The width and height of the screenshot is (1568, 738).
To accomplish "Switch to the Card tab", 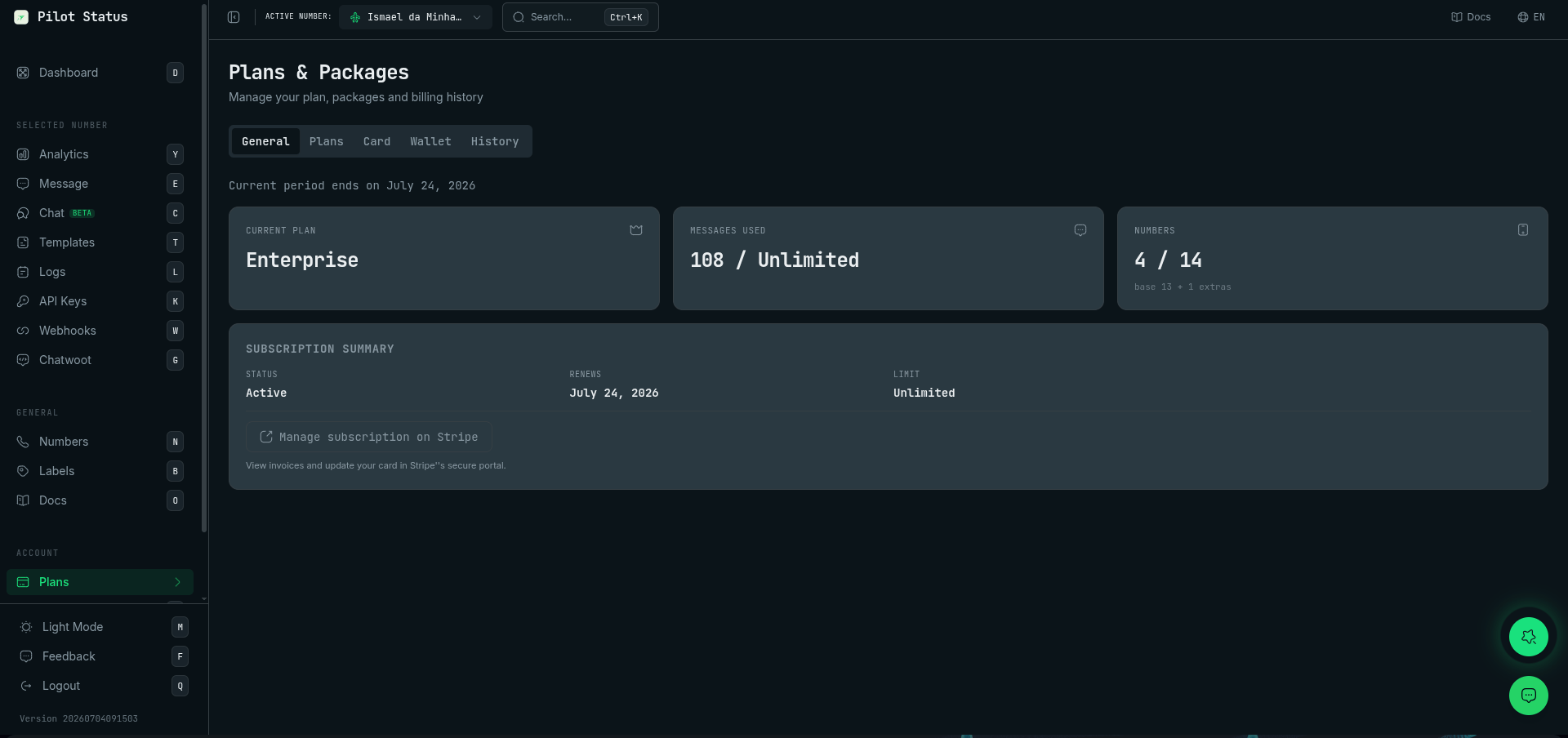I will pos(376,141).
